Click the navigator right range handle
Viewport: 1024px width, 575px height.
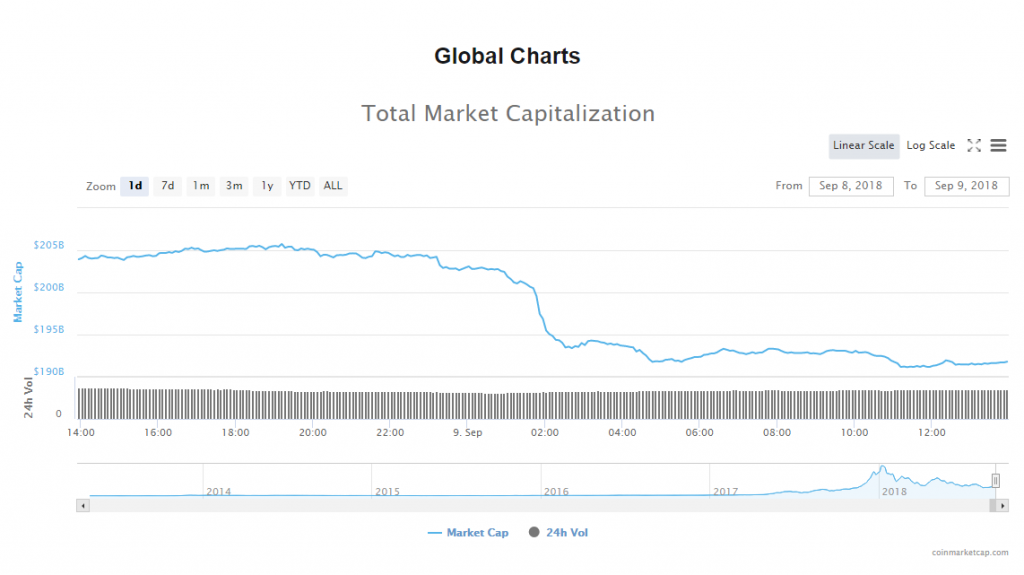coord(996,481)
